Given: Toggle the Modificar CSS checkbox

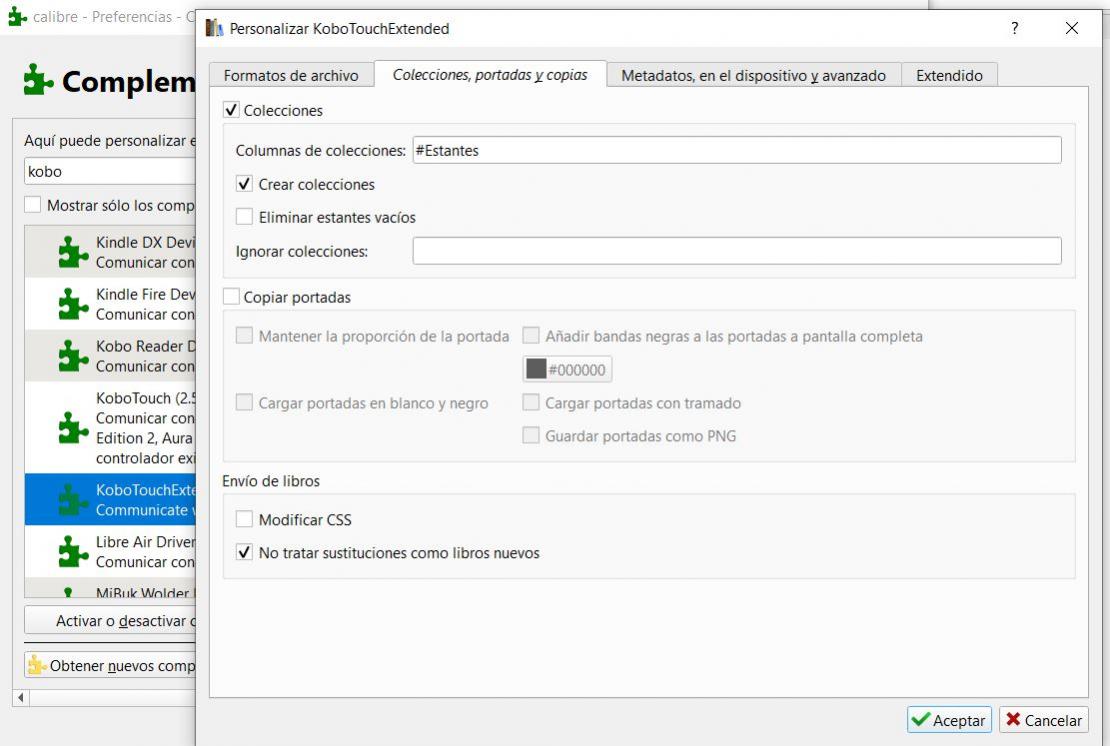Looking at the screenshot, I should pos(245,520).
